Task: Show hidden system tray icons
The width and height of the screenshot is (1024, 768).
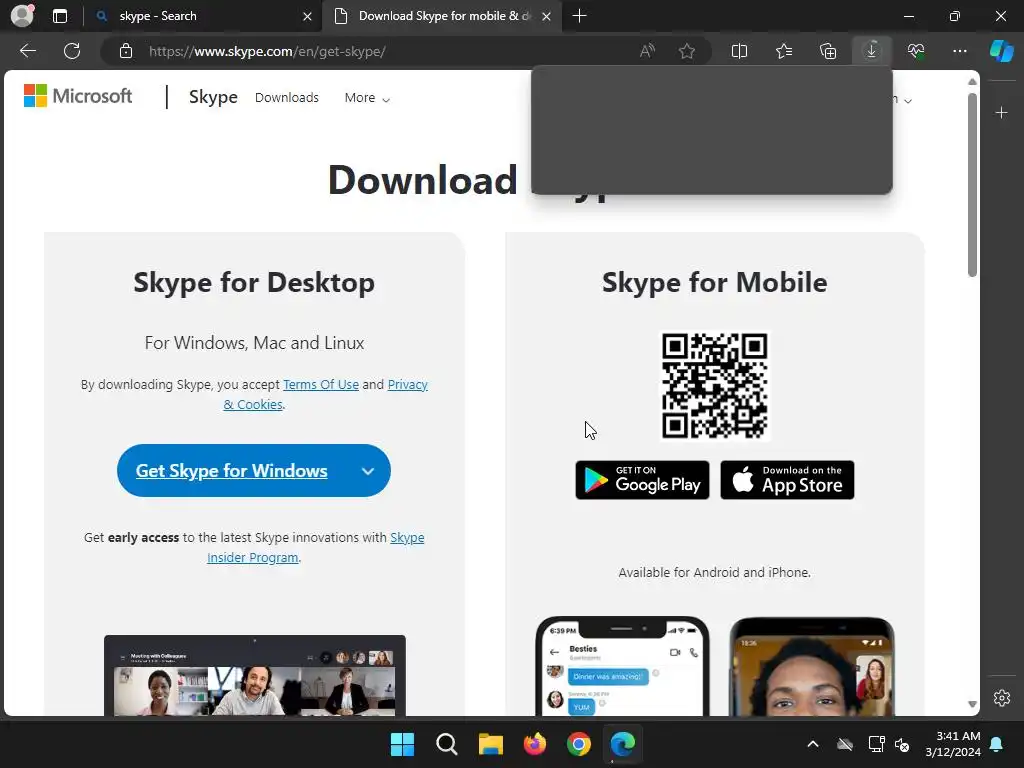Action: pos(813,744)
